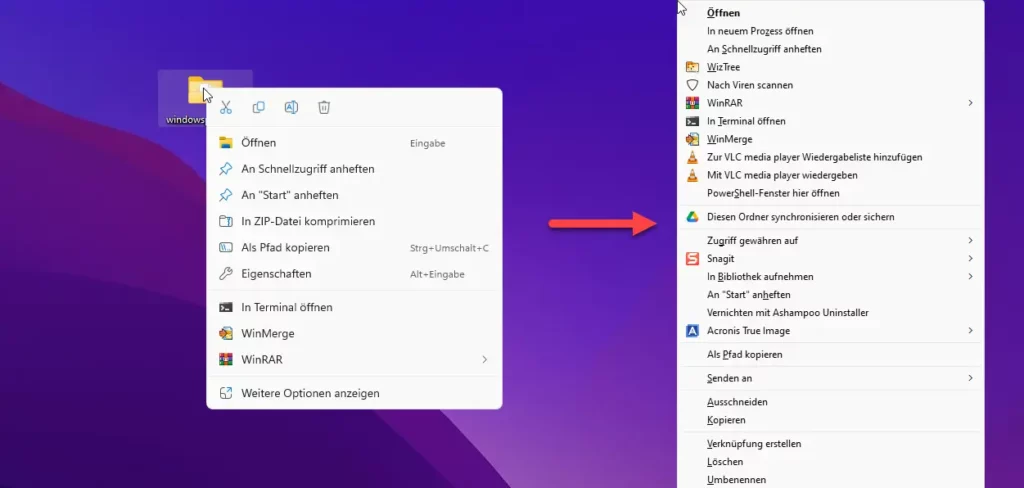Click the WizTree icon in classic menu

[692, 67]
